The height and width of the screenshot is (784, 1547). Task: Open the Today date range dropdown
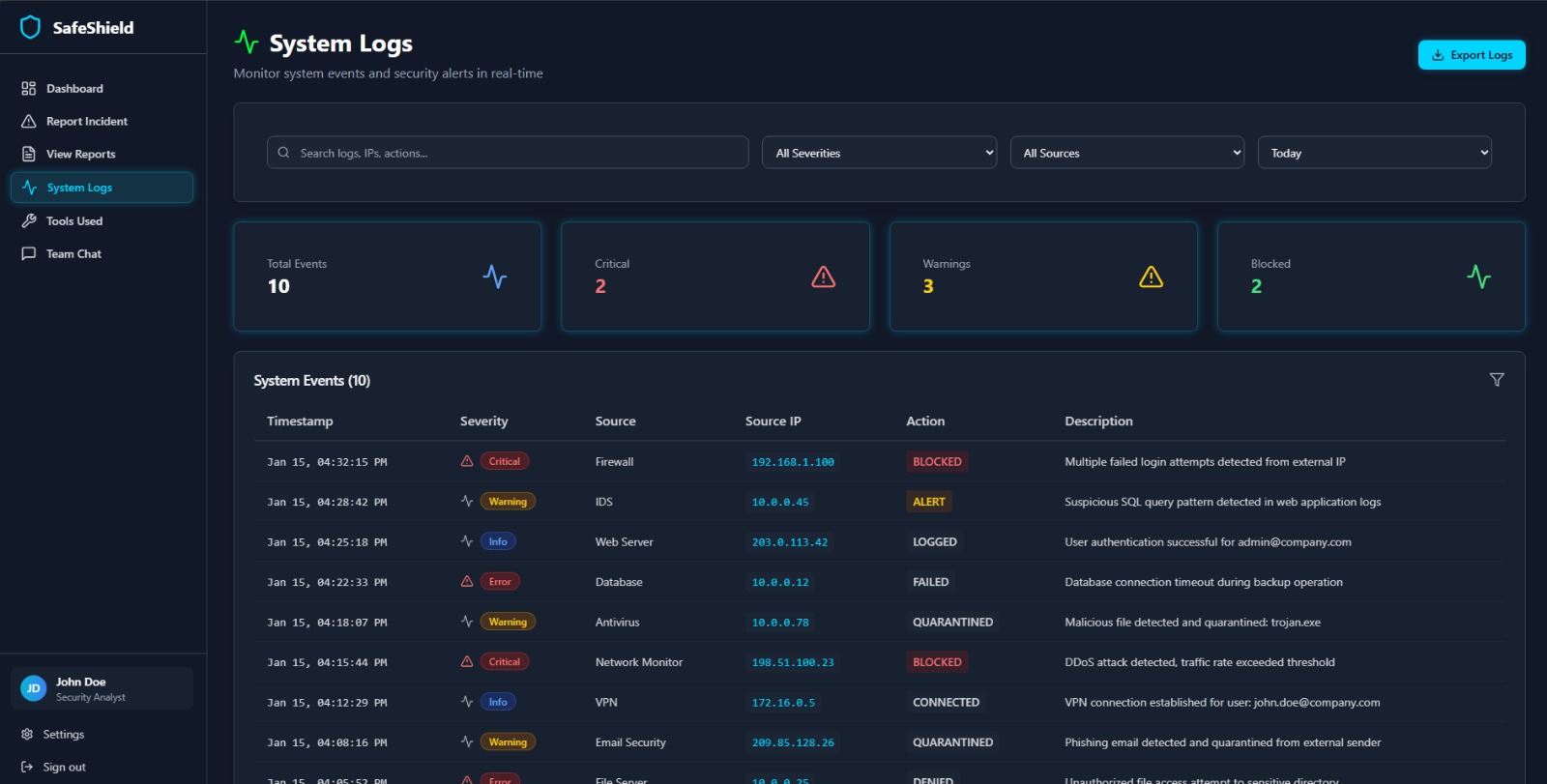(x=1375, y=153)
